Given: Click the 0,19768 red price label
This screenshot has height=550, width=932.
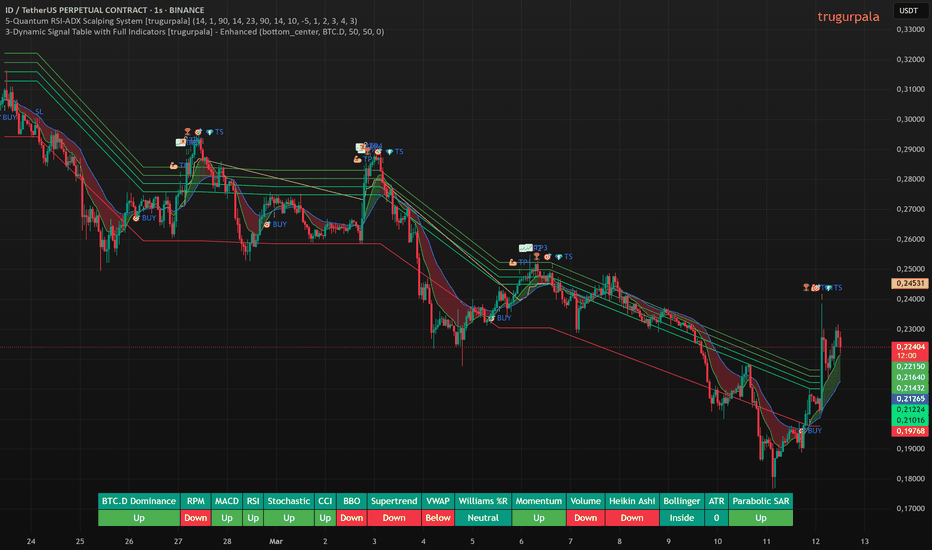Looking at the screenshot, I should click(x=910, y=431).
